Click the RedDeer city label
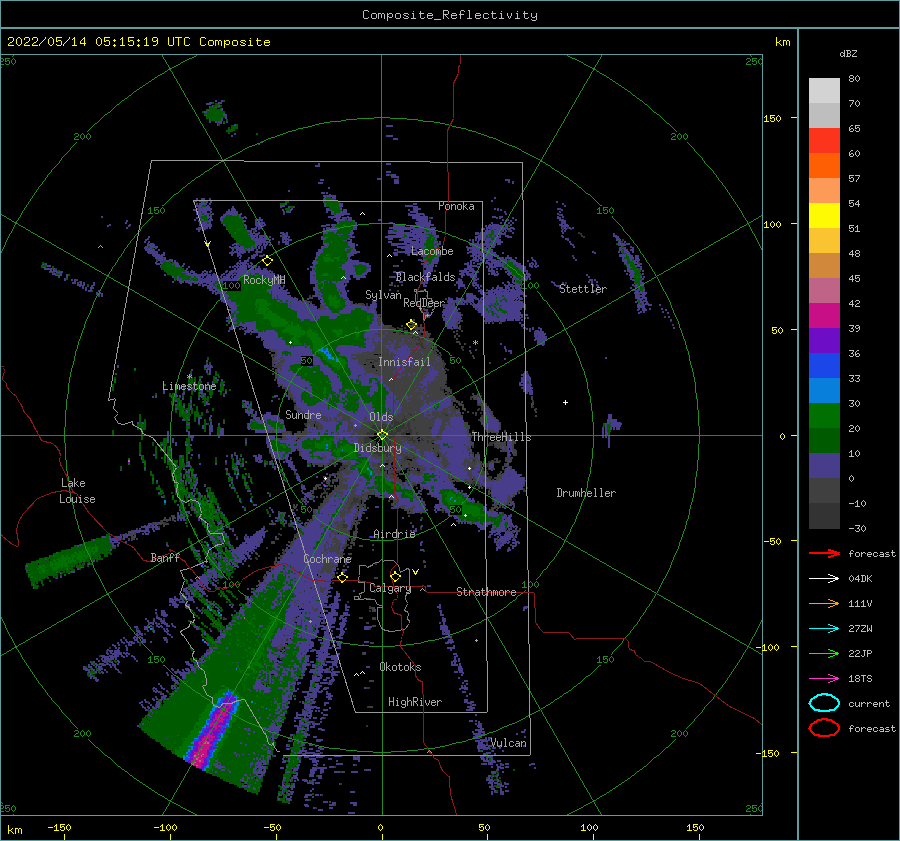 point(424,303)
